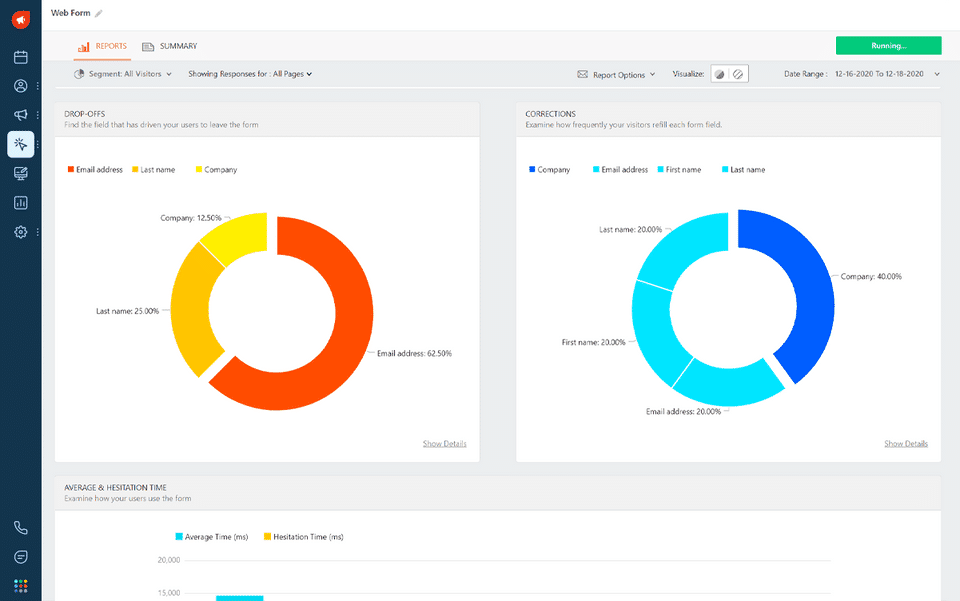The image size is (960, 601).
Task: Toggle Average Time (ms) legend item
Action: tap(212, 537)
